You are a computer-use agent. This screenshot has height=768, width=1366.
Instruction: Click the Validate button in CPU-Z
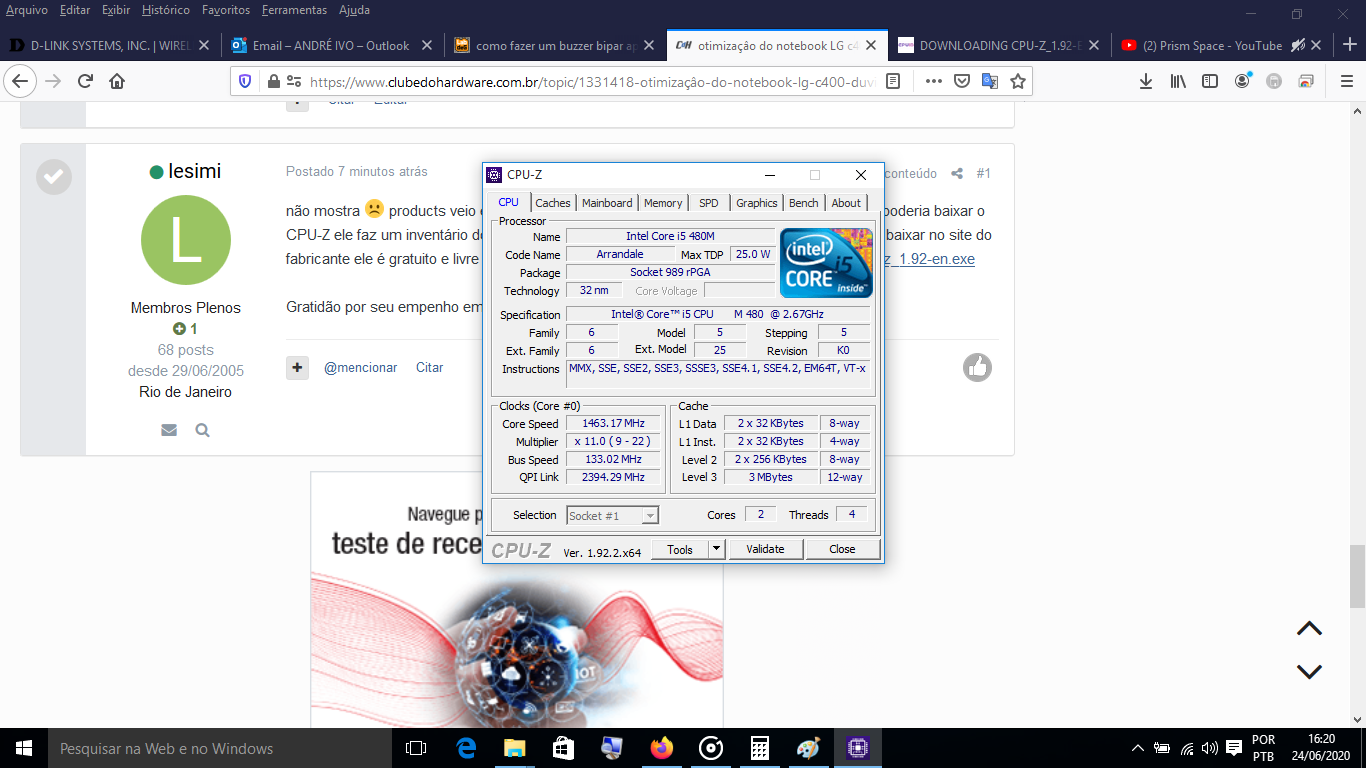point(765,549)
